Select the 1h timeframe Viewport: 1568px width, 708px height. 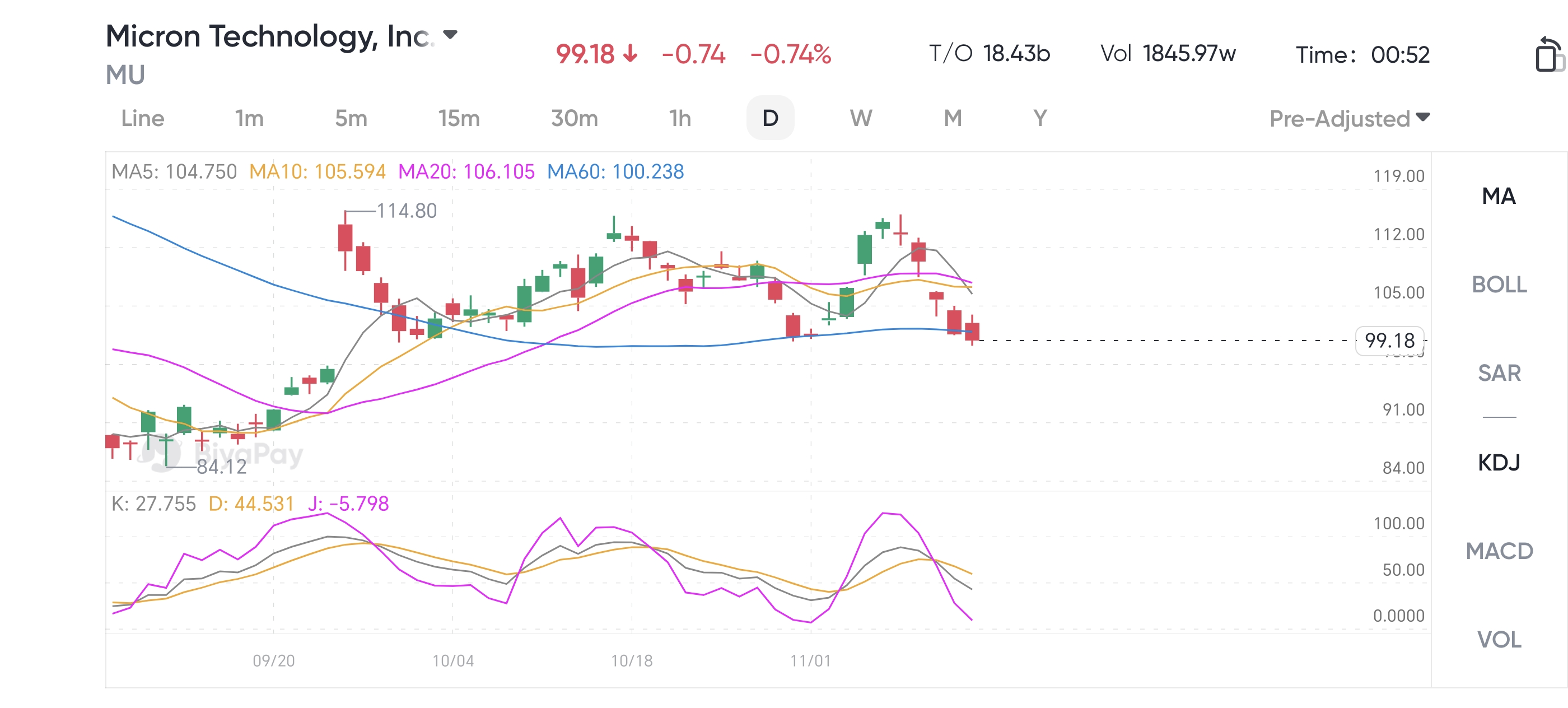[680, 118]
